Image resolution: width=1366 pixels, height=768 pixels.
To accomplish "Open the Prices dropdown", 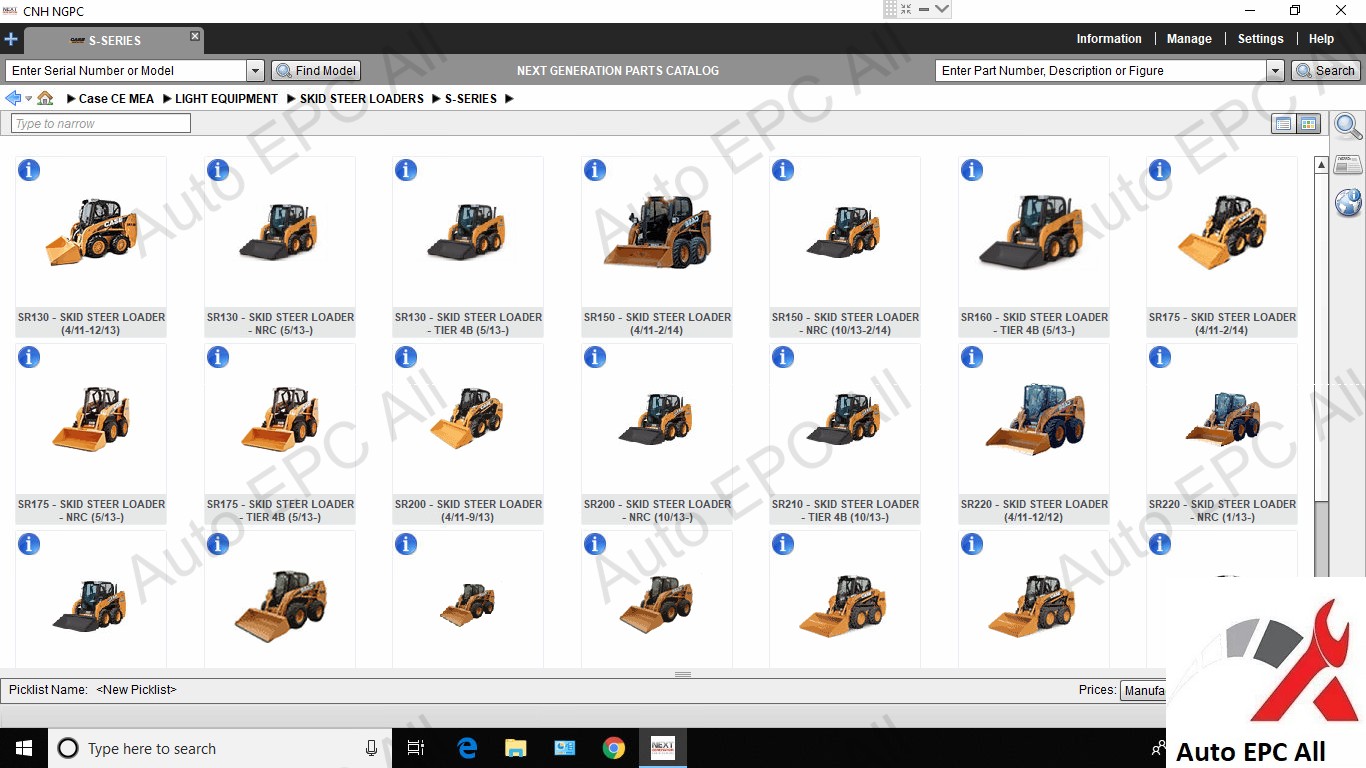I will click(1143, 691).
